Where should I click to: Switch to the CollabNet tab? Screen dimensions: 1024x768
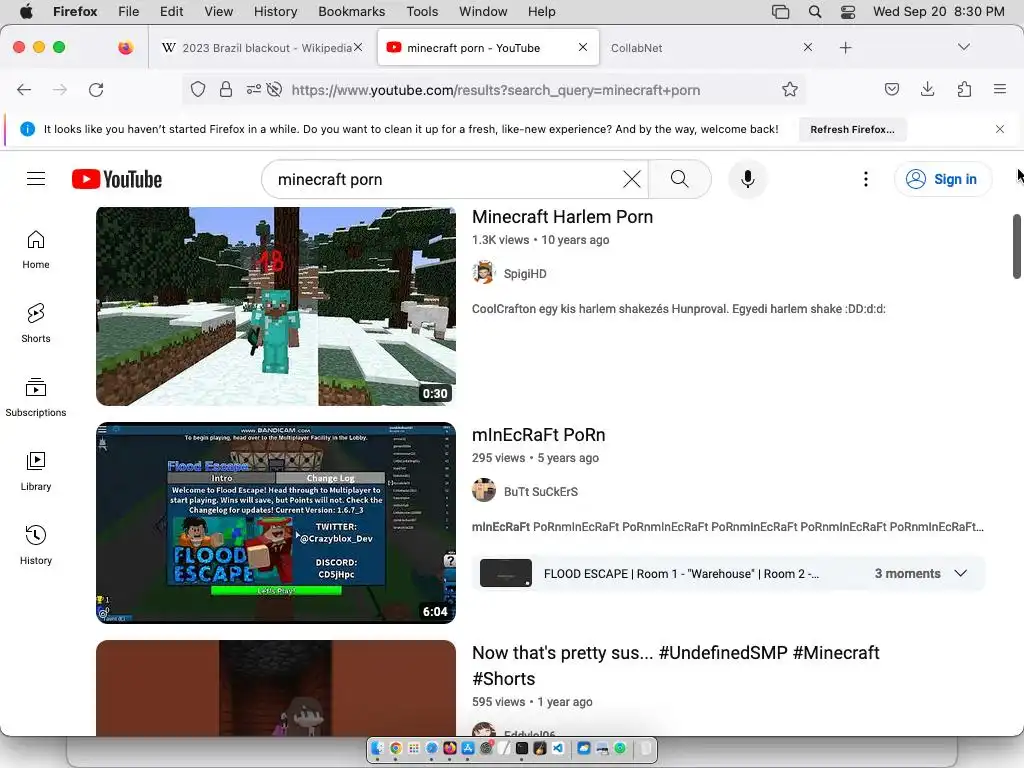click(x=705, y=48)
